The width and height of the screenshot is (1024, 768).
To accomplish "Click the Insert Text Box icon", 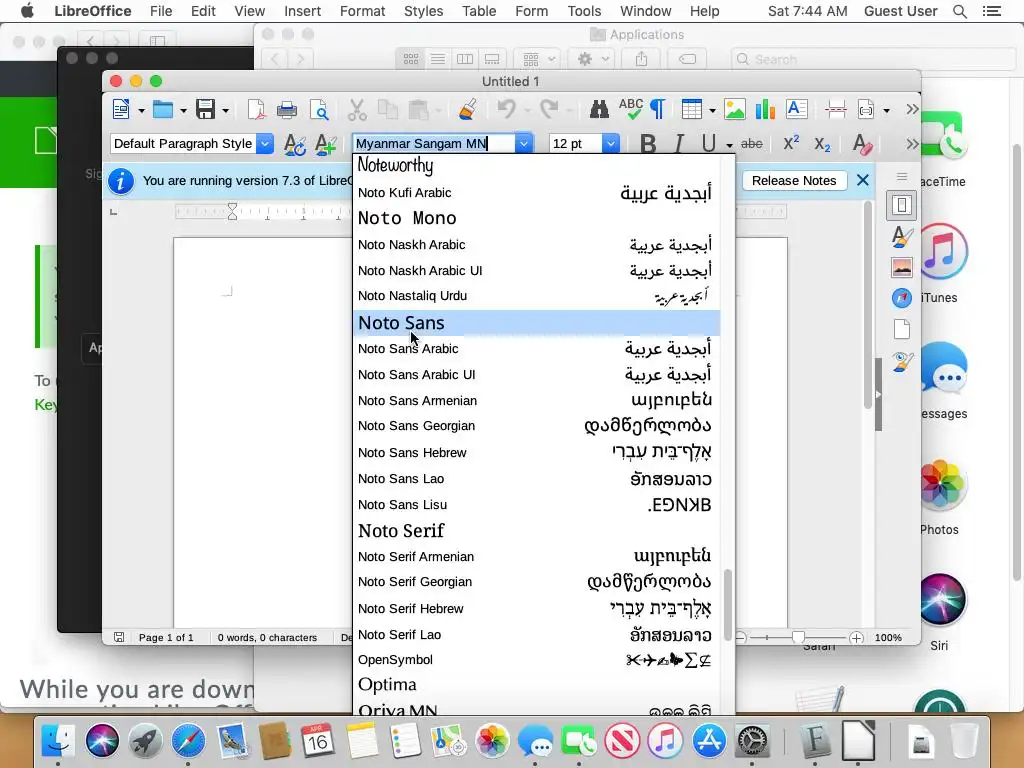I will [797, 109].
